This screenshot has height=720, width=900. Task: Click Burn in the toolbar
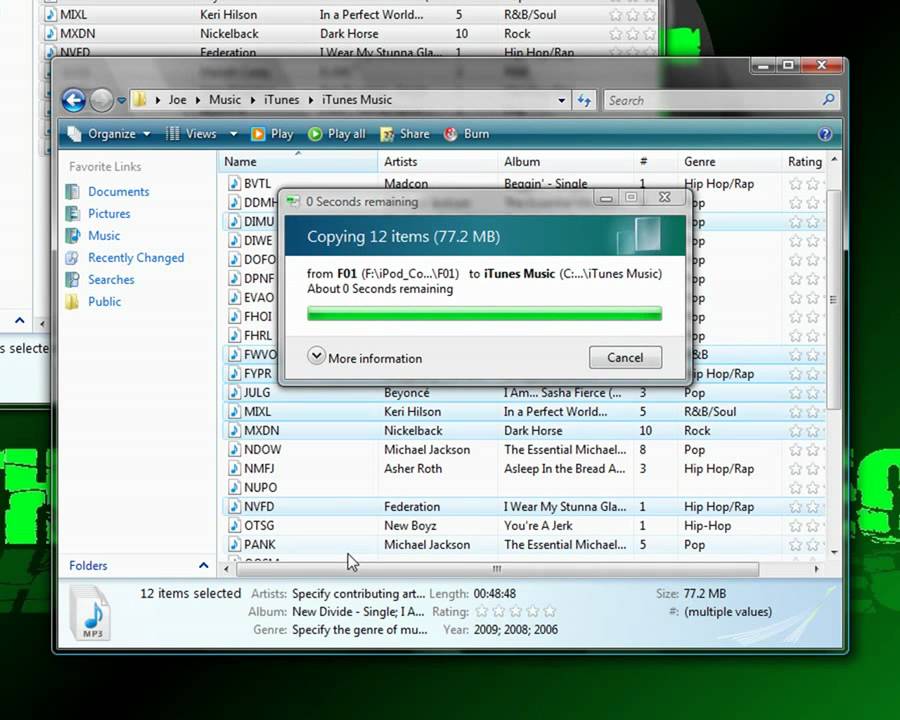coord(467,134)
